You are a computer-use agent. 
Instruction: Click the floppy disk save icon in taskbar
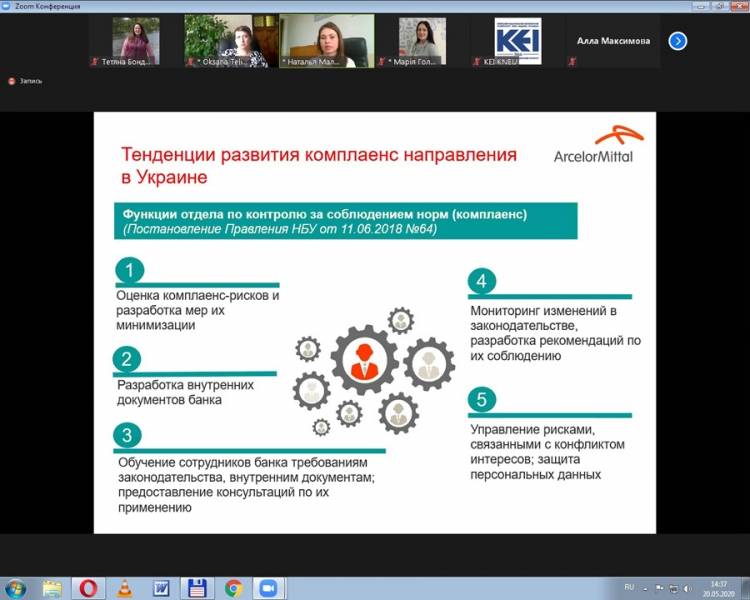(x=197, y=587)
